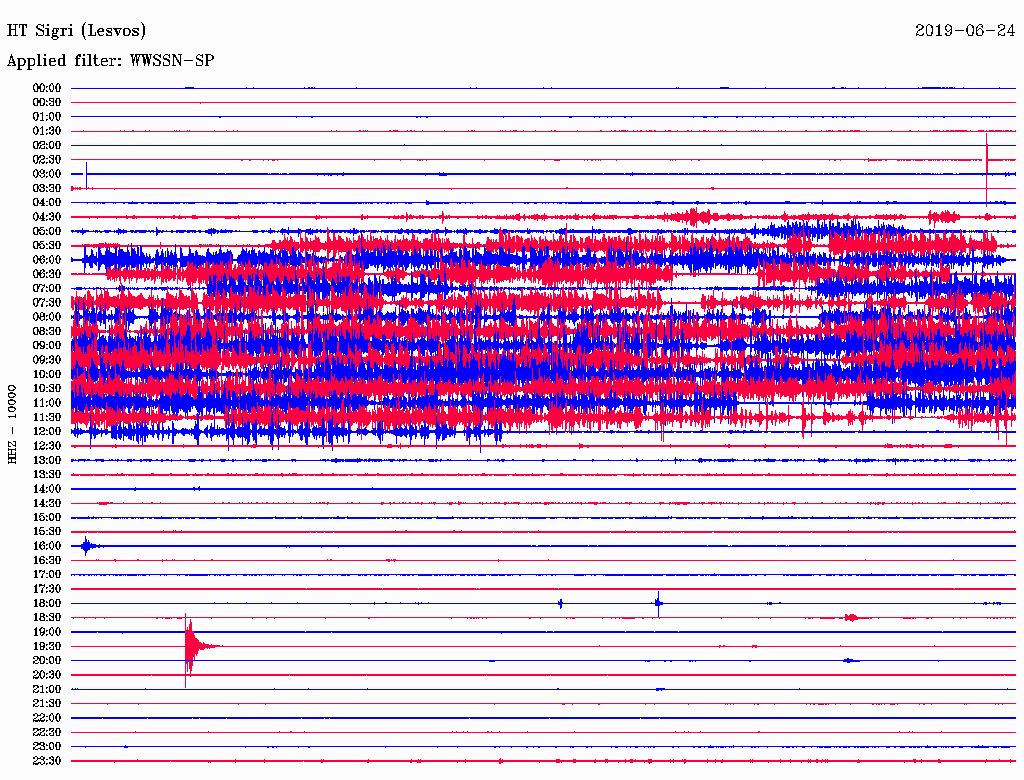1024x780 pixels.
Task: Select the 01:00 time label
Action: pos(47,117)
